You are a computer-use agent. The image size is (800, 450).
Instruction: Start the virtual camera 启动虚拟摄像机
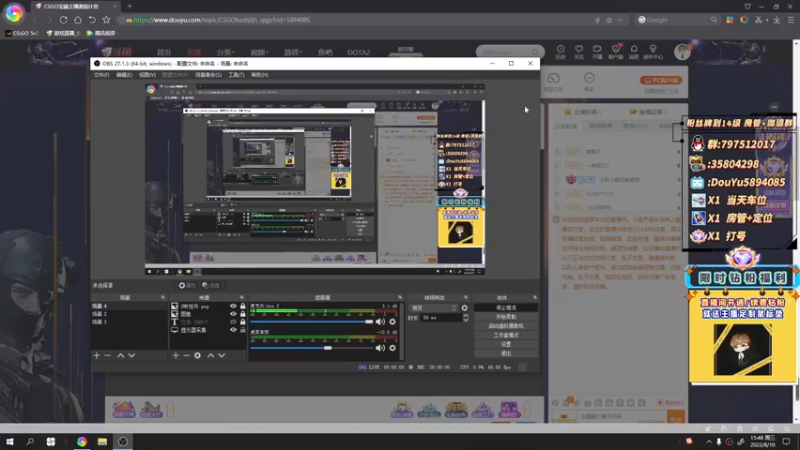506,326
